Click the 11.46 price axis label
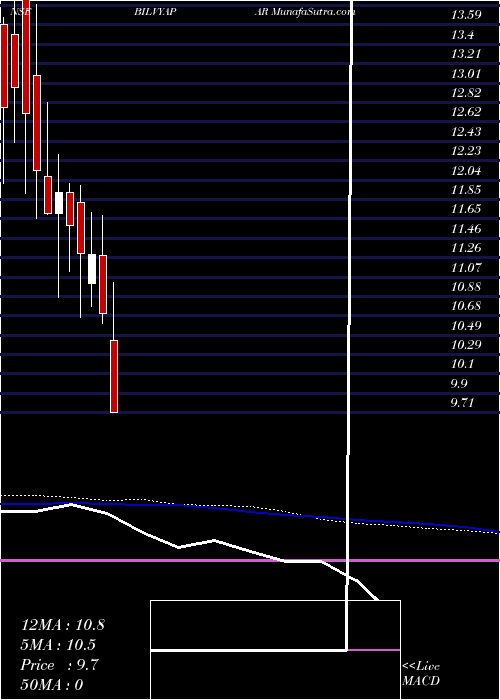This screenshot has width=500, height=700. 466,228
